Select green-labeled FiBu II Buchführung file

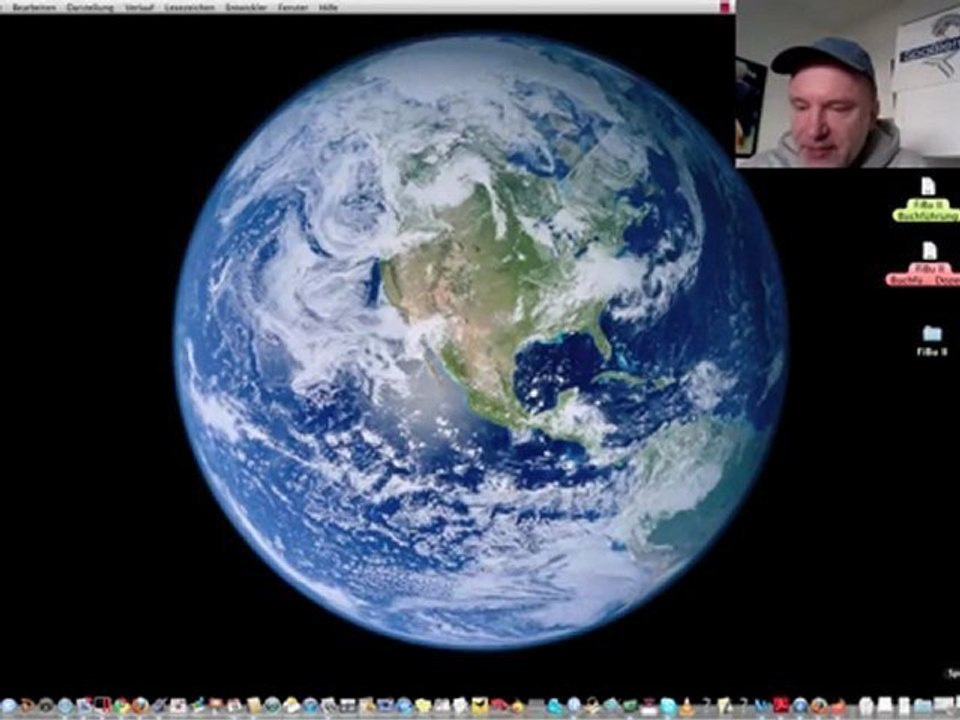[928, 200]
